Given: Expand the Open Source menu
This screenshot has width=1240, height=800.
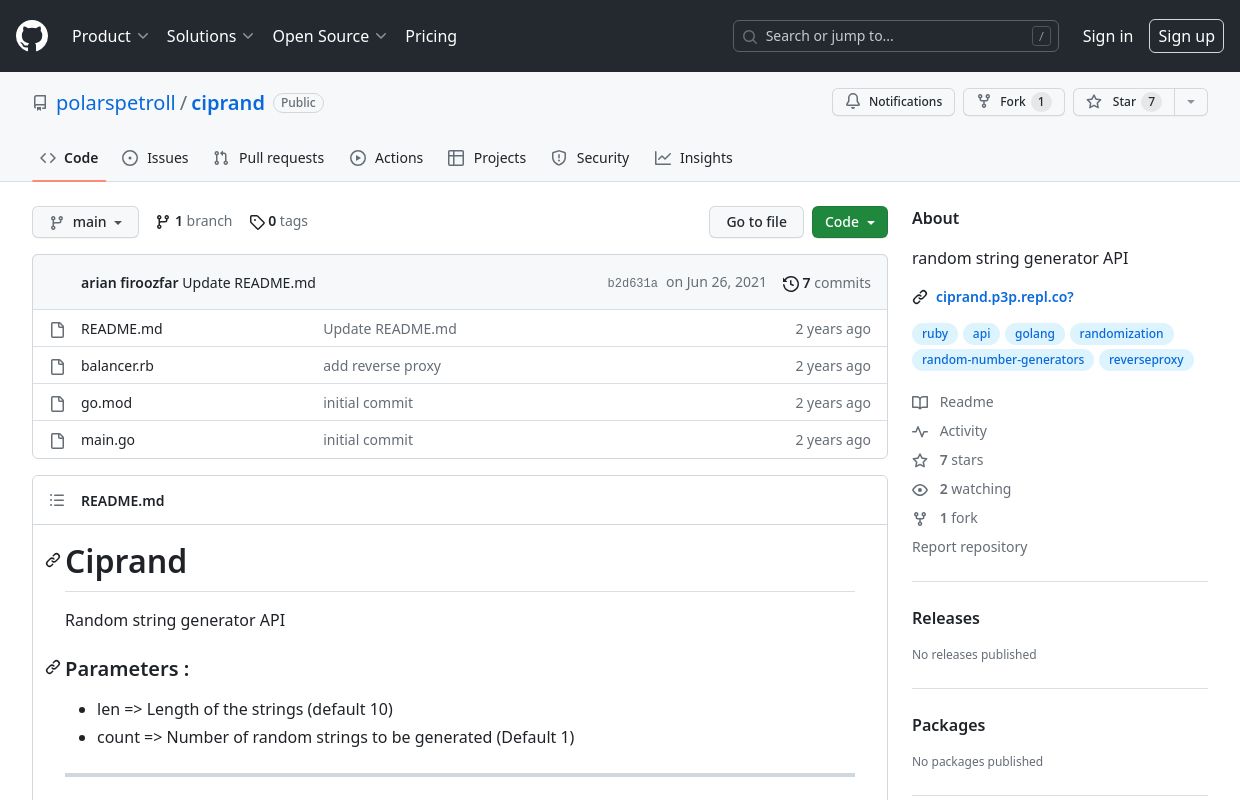Looking at the screenshot, I should pos(329,36).
